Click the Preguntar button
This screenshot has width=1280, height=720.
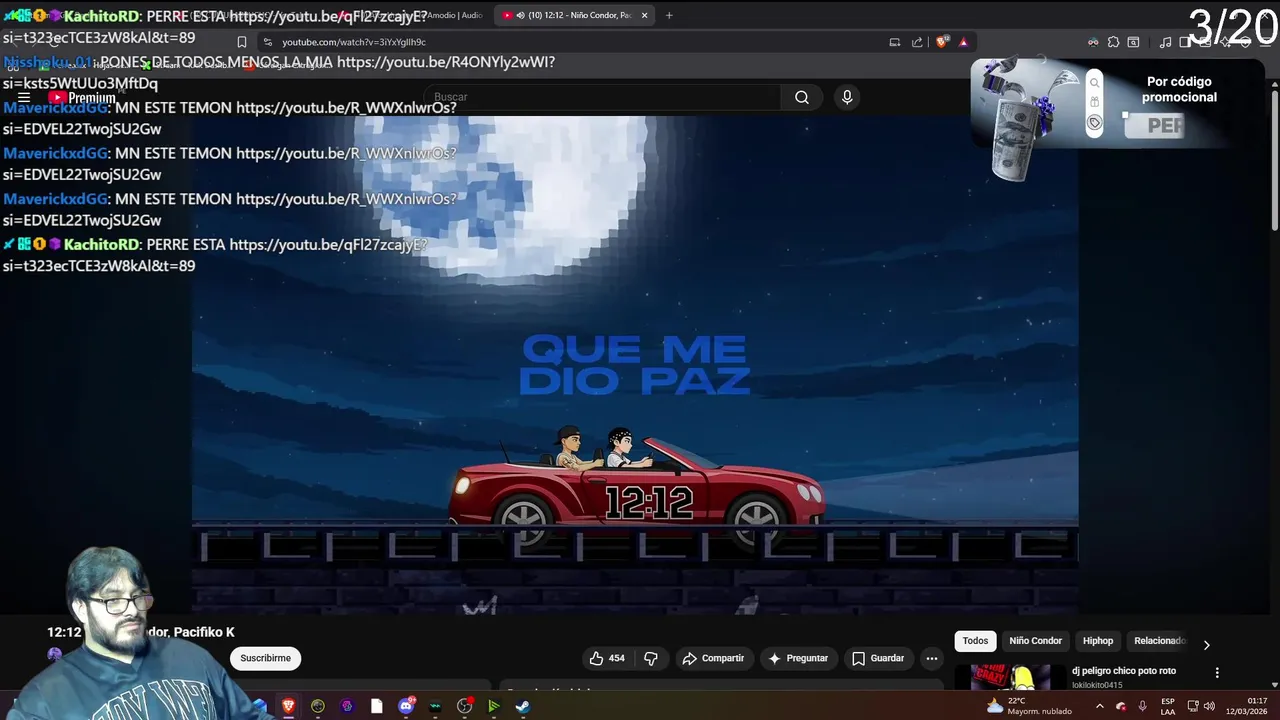pyautogui.click(x=798, y=658)
